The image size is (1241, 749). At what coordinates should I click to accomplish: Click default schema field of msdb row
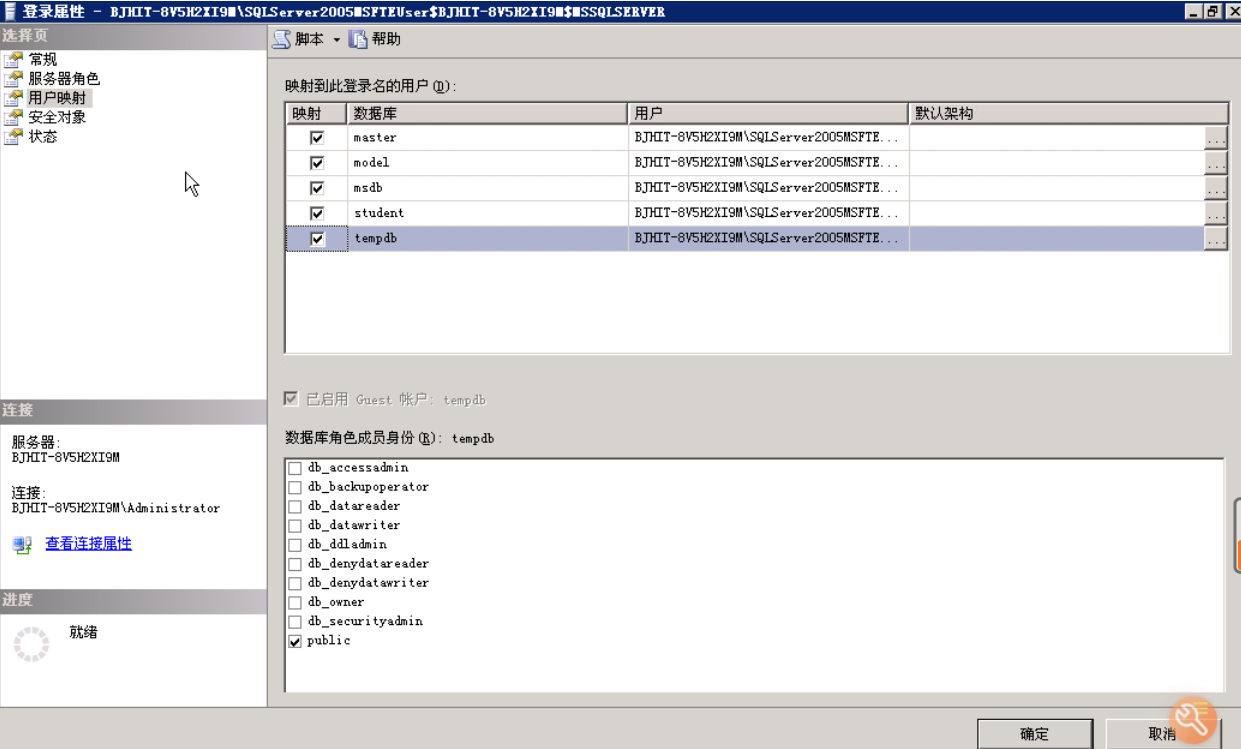pos(1057,188)
